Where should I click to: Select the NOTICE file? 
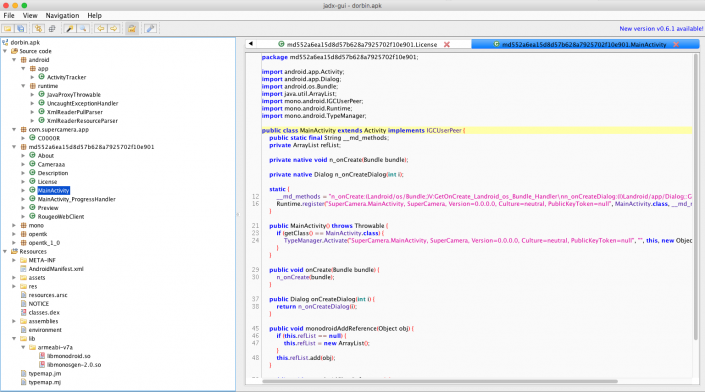[39, 304]
